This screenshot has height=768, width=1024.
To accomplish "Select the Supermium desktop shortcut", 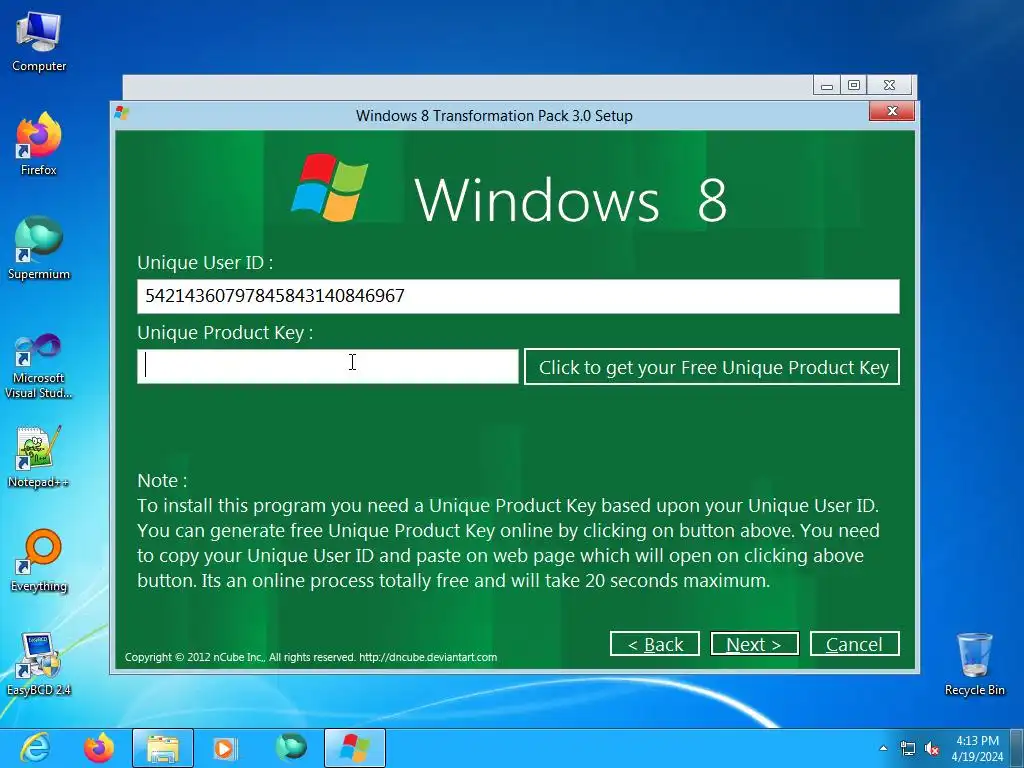I will click(x=39, y=248).
